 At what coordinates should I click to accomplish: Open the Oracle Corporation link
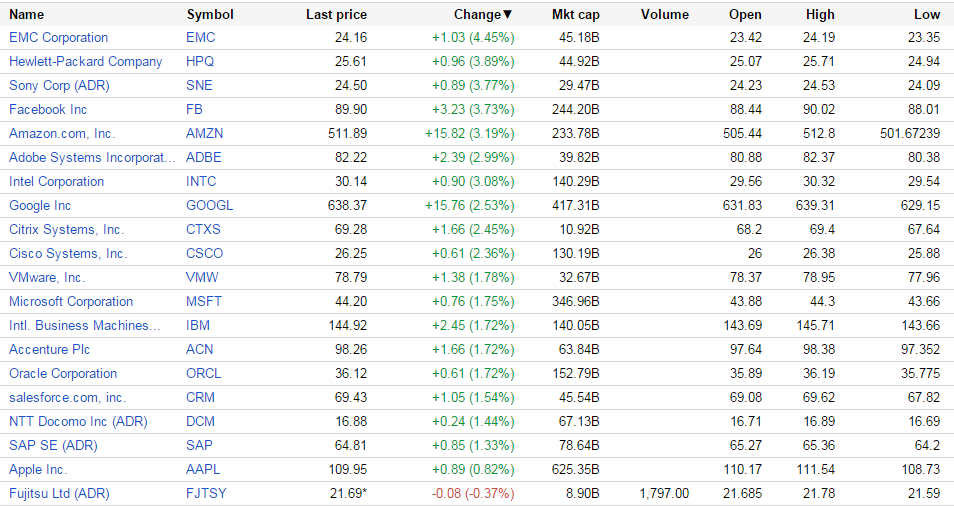click(x=63, y=374)
